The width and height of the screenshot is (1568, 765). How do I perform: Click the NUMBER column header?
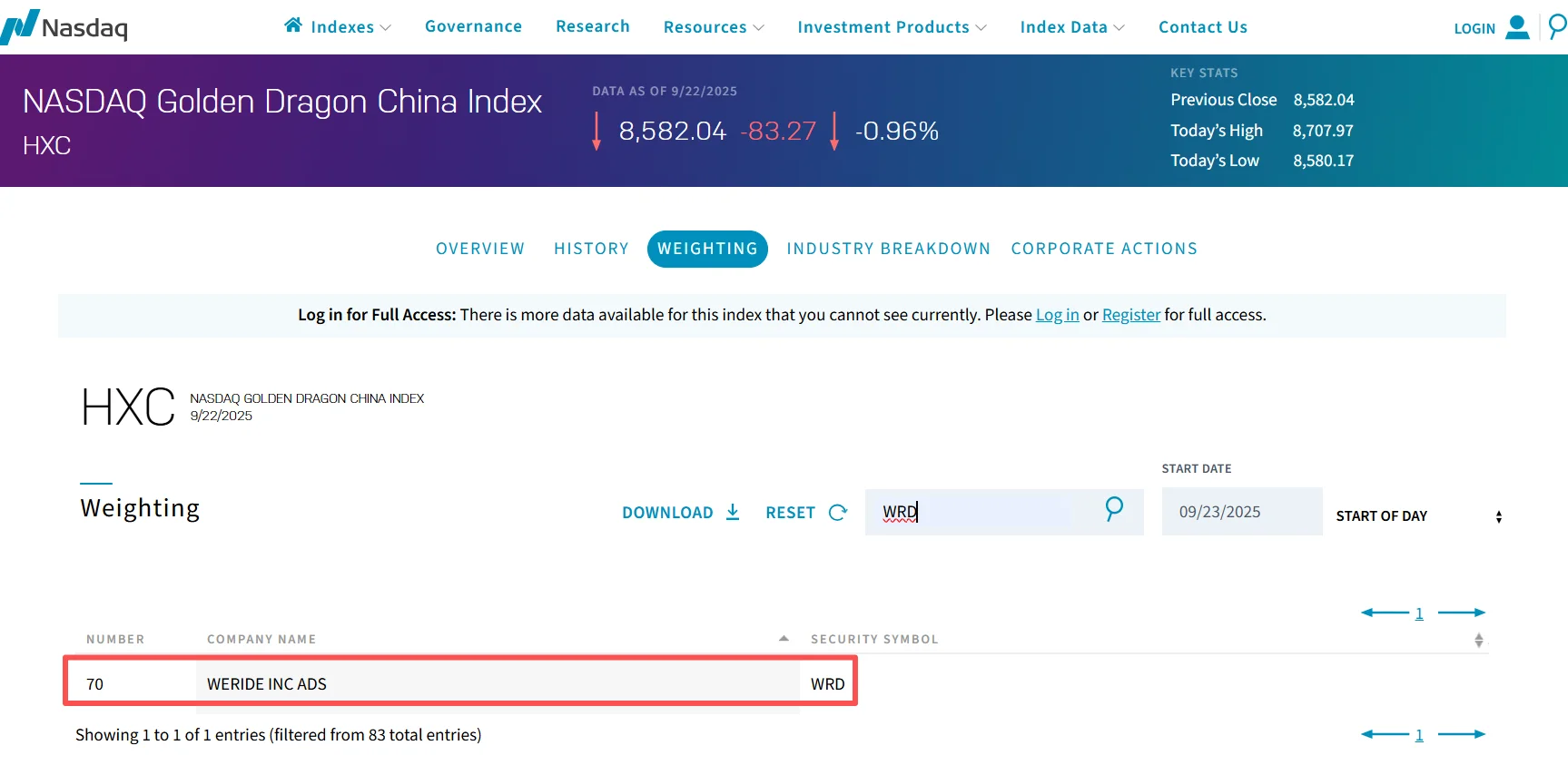(x=115, y=639)
